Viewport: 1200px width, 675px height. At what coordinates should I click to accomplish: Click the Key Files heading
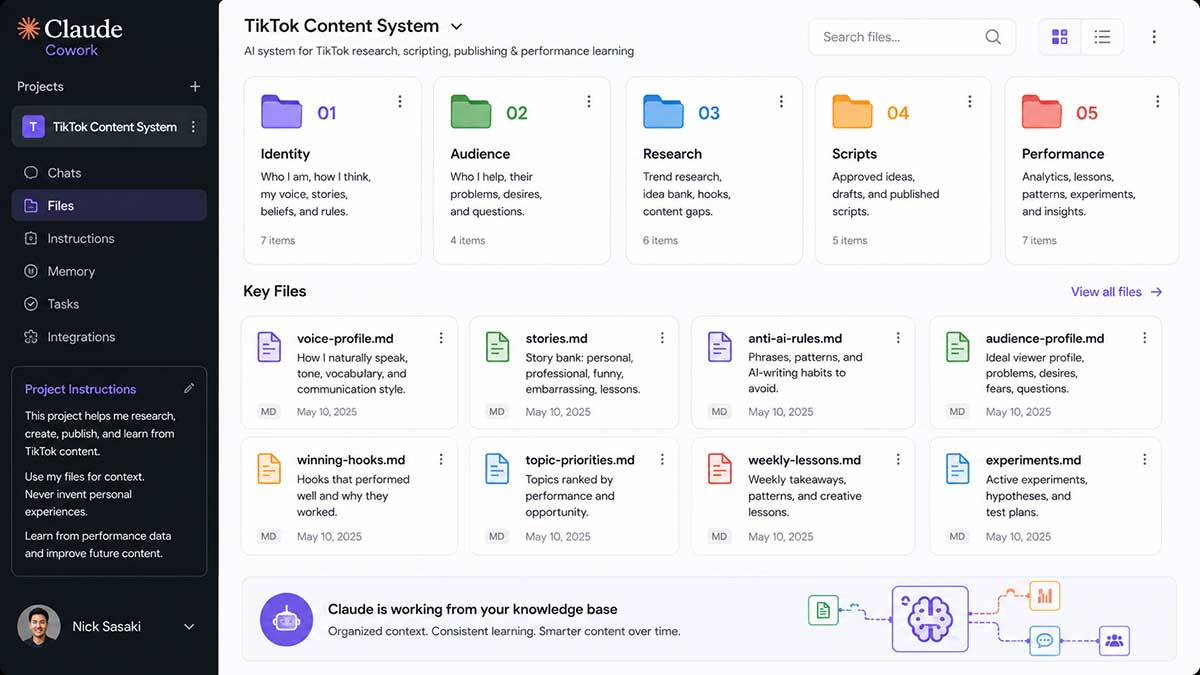275,292
